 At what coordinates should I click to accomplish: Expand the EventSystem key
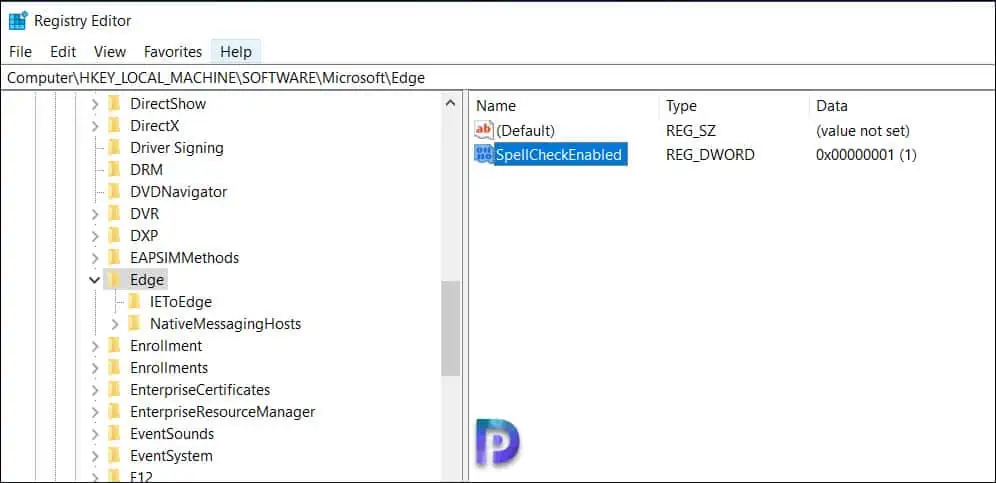pyautogui.click(x=95, y=456)
